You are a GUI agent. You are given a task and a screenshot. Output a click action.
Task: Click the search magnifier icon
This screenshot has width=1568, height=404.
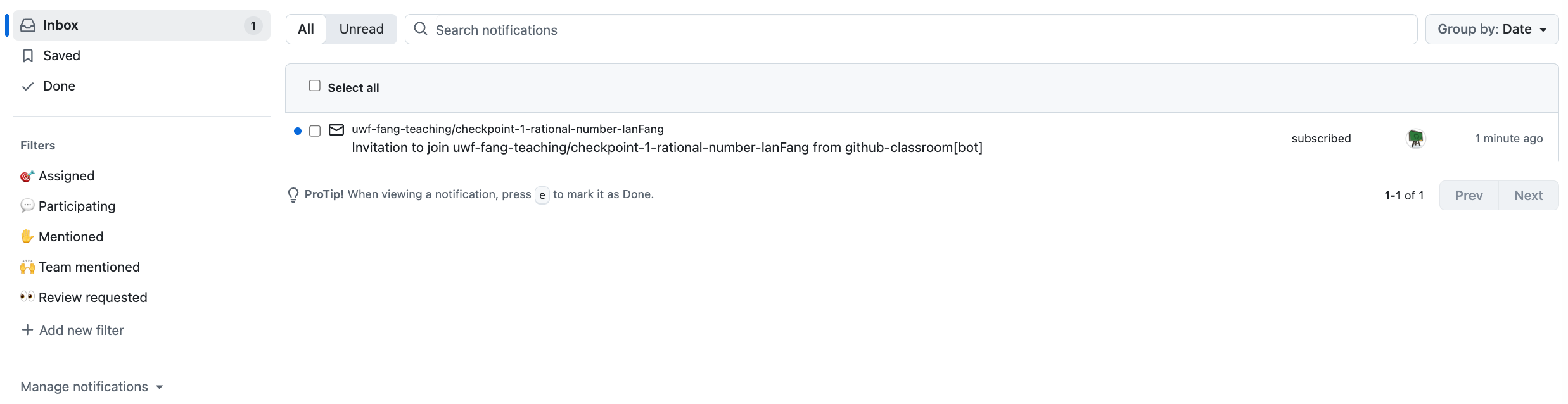point(421,29)
